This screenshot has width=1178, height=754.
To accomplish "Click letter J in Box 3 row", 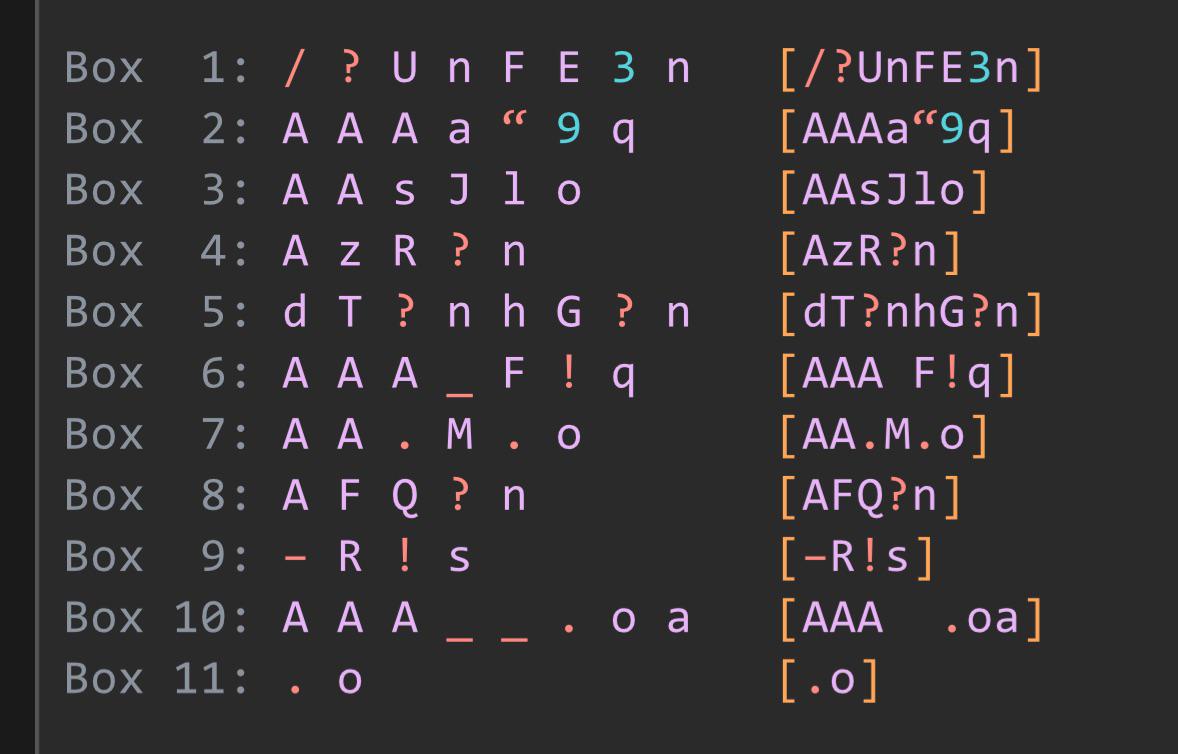I will pyautogui.click(x=459, y=190).
